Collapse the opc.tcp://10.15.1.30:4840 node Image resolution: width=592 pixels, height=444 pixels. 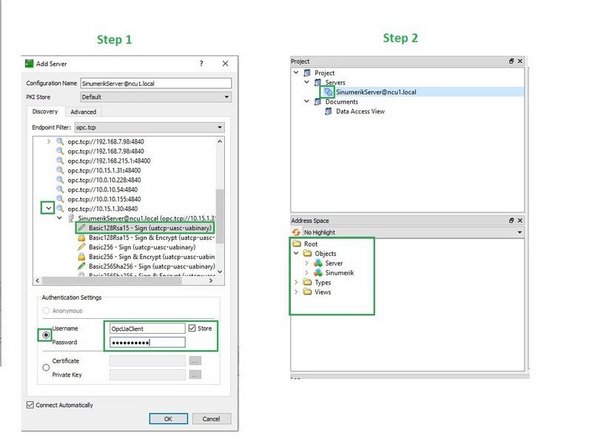(x=48, y=208)
